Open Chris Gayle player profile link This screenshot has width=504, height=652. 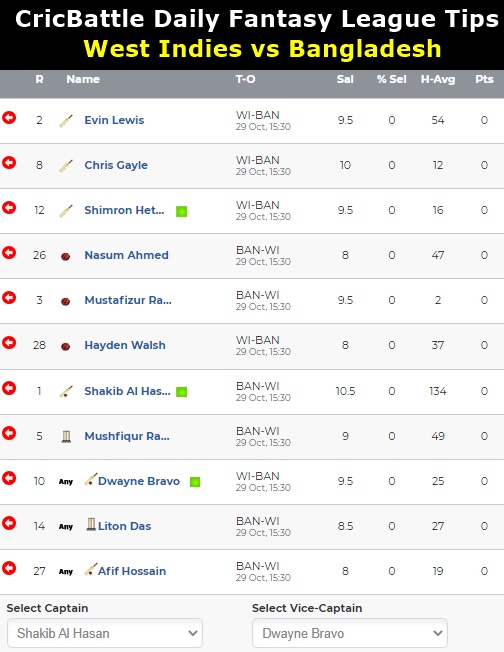[116, 165]
